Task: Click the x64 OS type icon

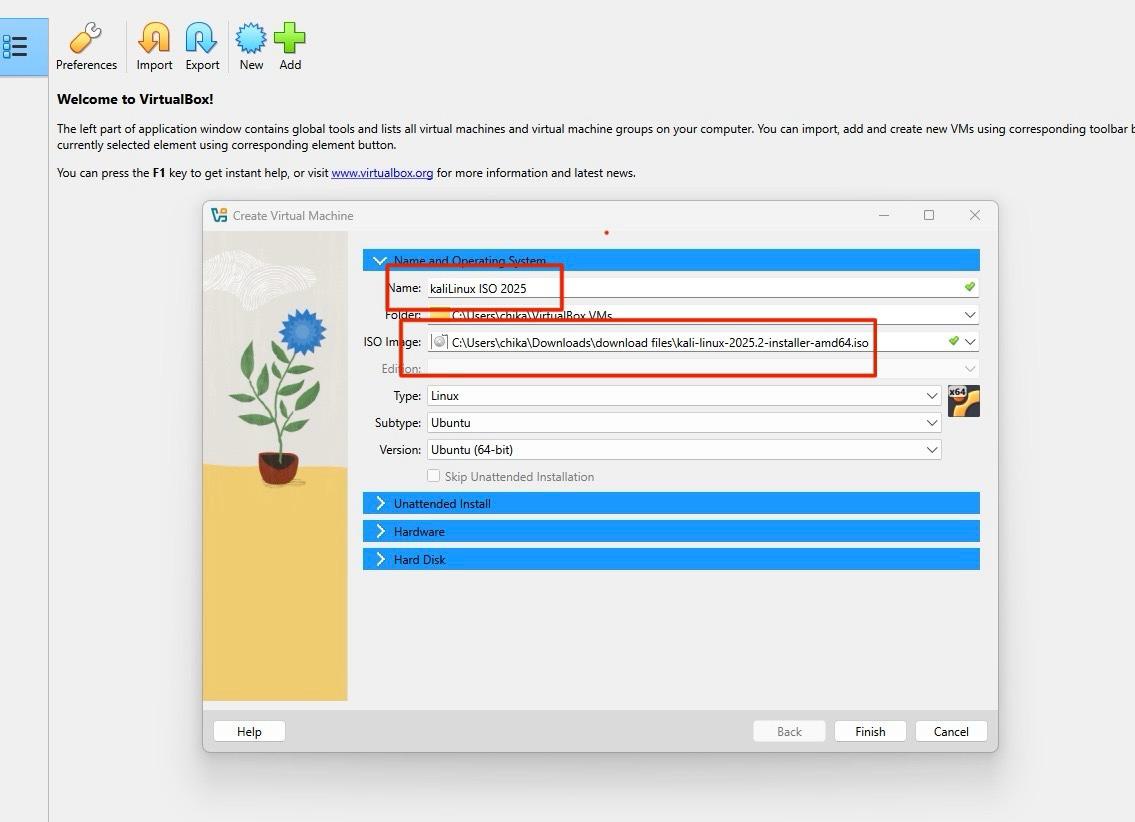Action: click(x=963, y=402)
